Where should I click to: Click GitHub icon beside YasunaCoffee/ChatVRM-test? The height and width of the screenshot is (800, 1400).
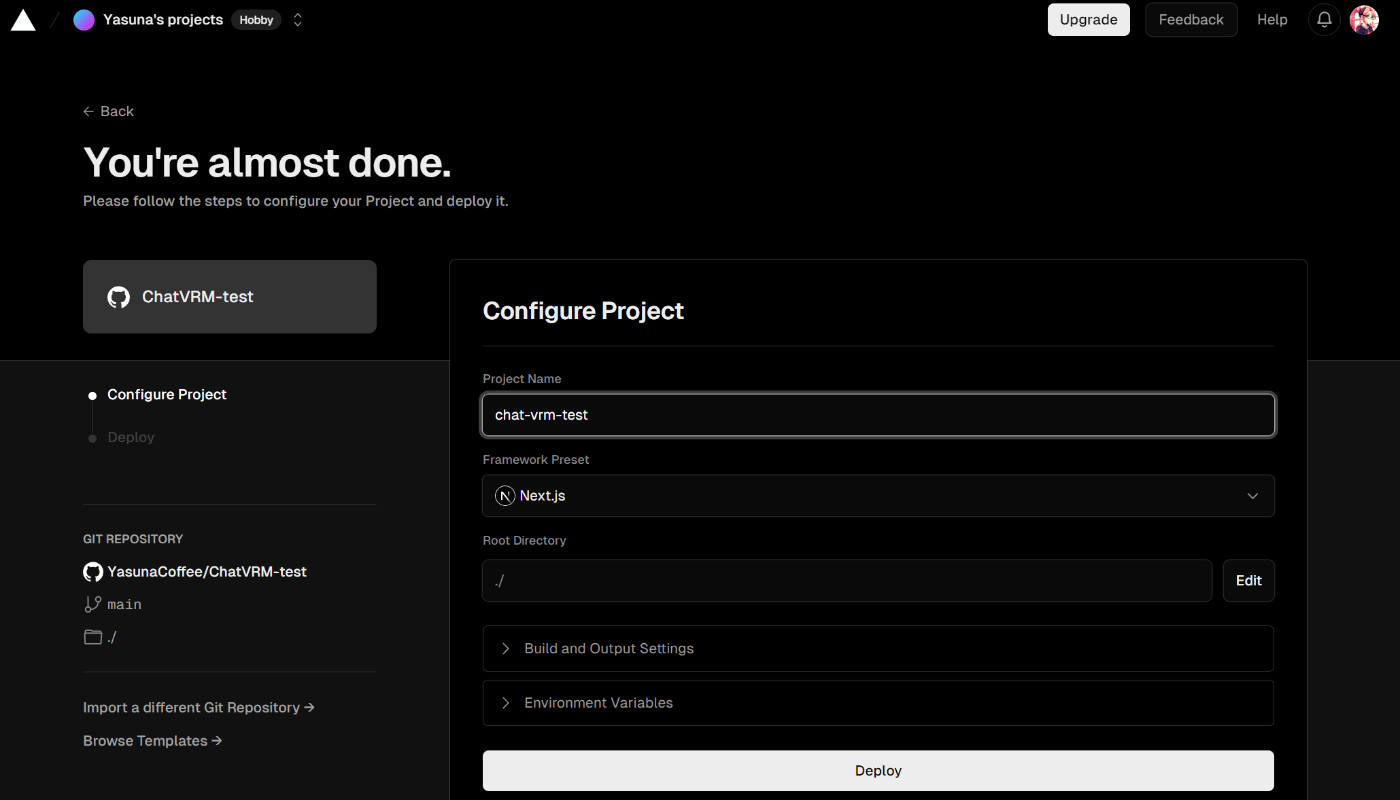[x=93, y=572]
